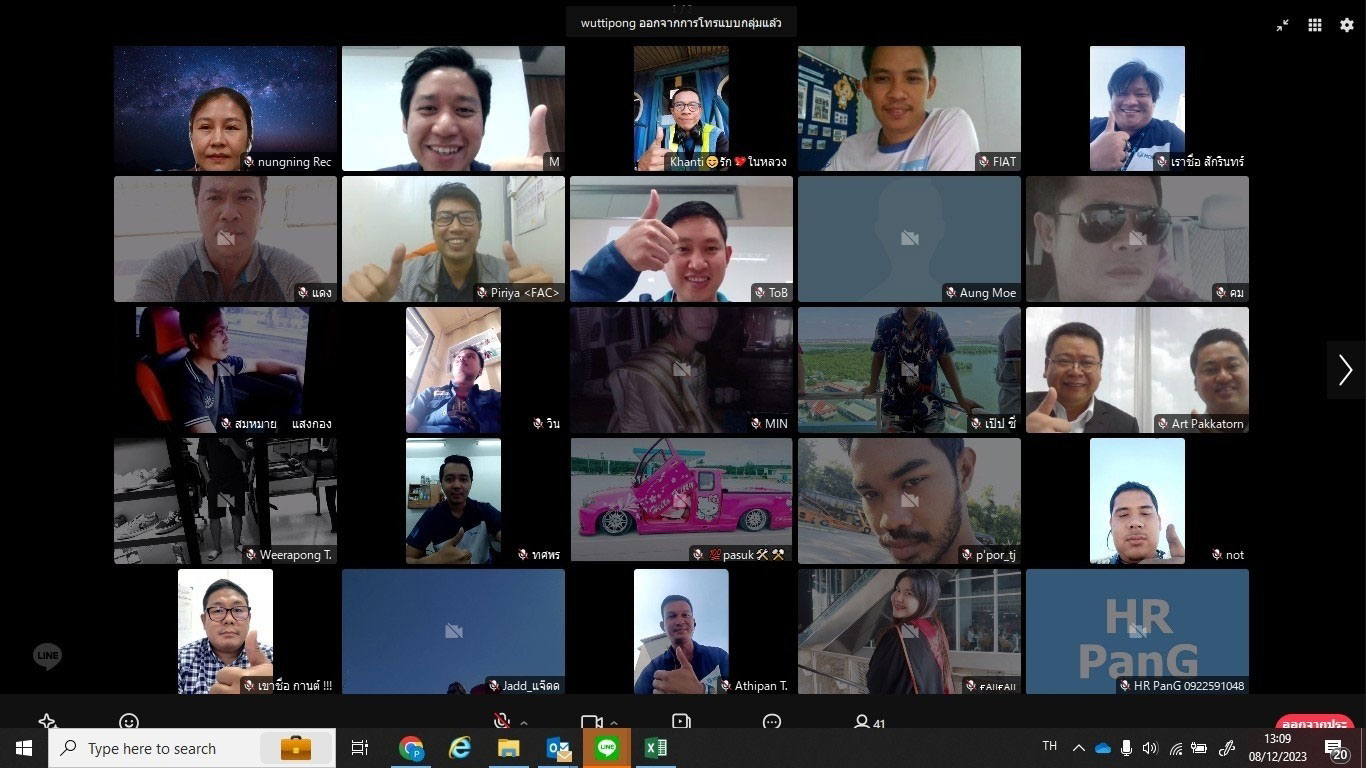Screen dimensions: 1366x768
Task: Expand microphone options arrow
Action: (524, 723)
